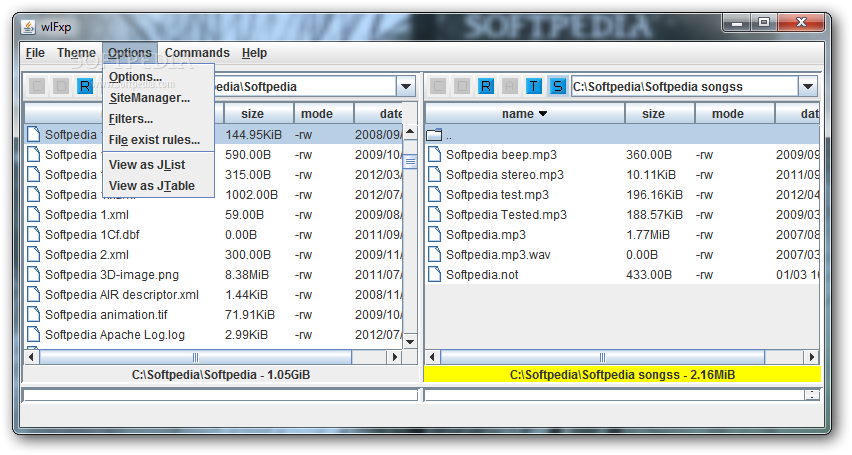Image resolution: width=852 pixels, height=455 pixels.
Task: Sort right panel by size column header
Action: pos(660,114)
